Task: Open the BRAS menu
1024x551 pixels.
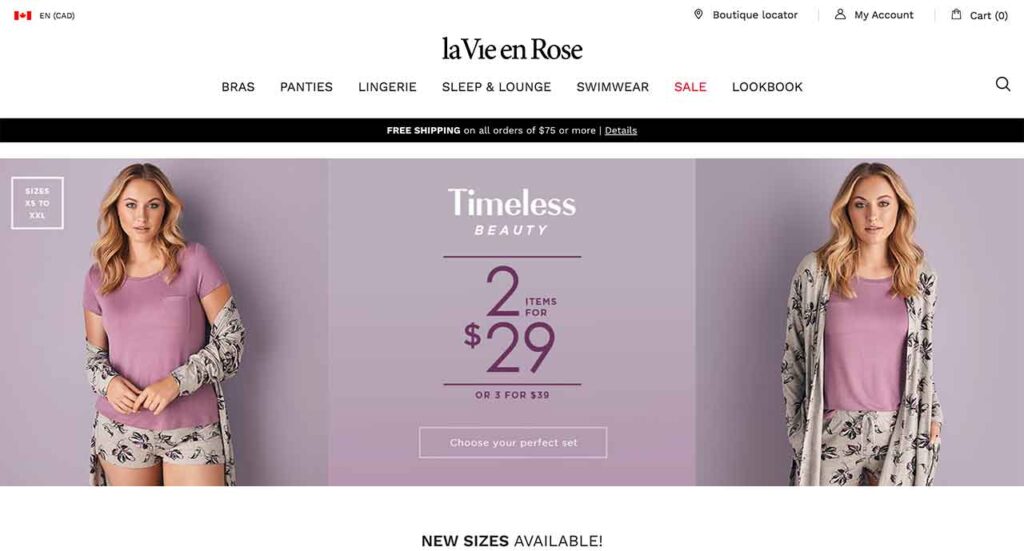Action: click(238, 87)
